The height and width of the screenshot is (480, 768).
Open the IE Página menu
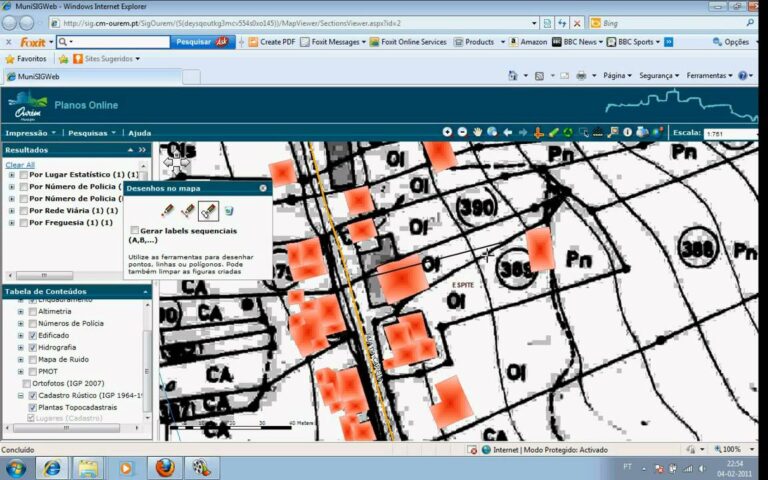(617, 76)
